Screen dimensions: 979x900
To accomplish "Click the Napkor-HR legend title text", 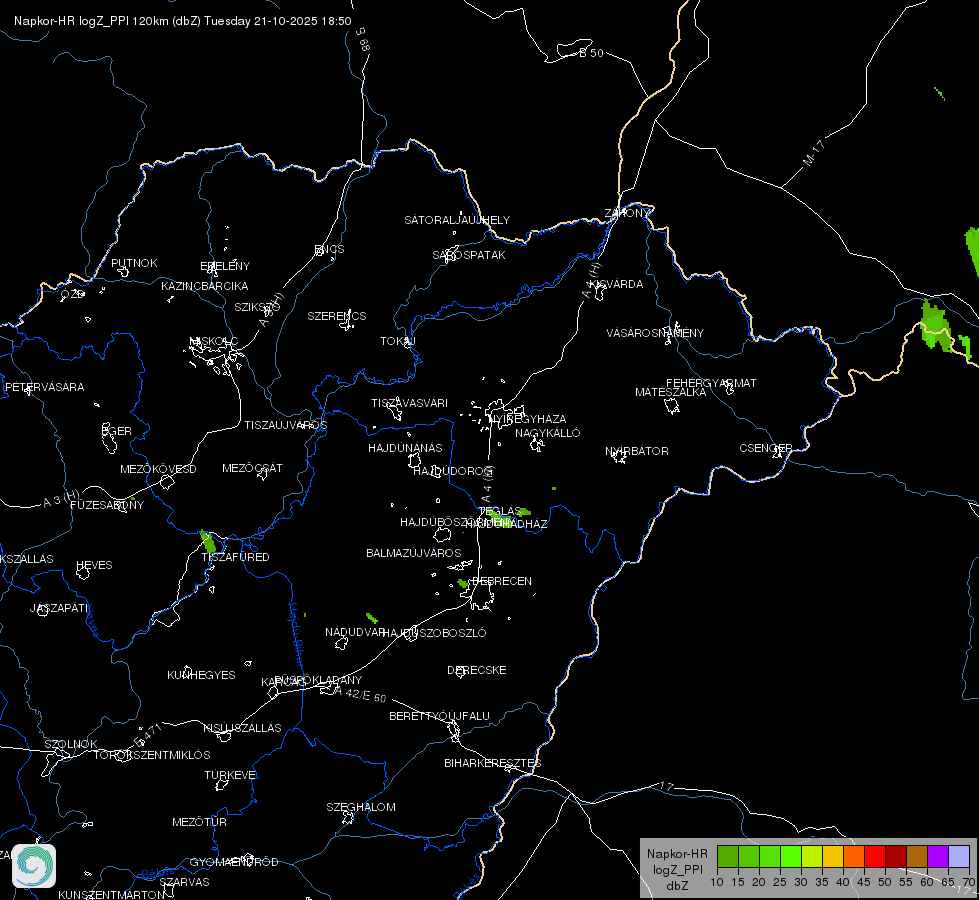I will [677, 854].
